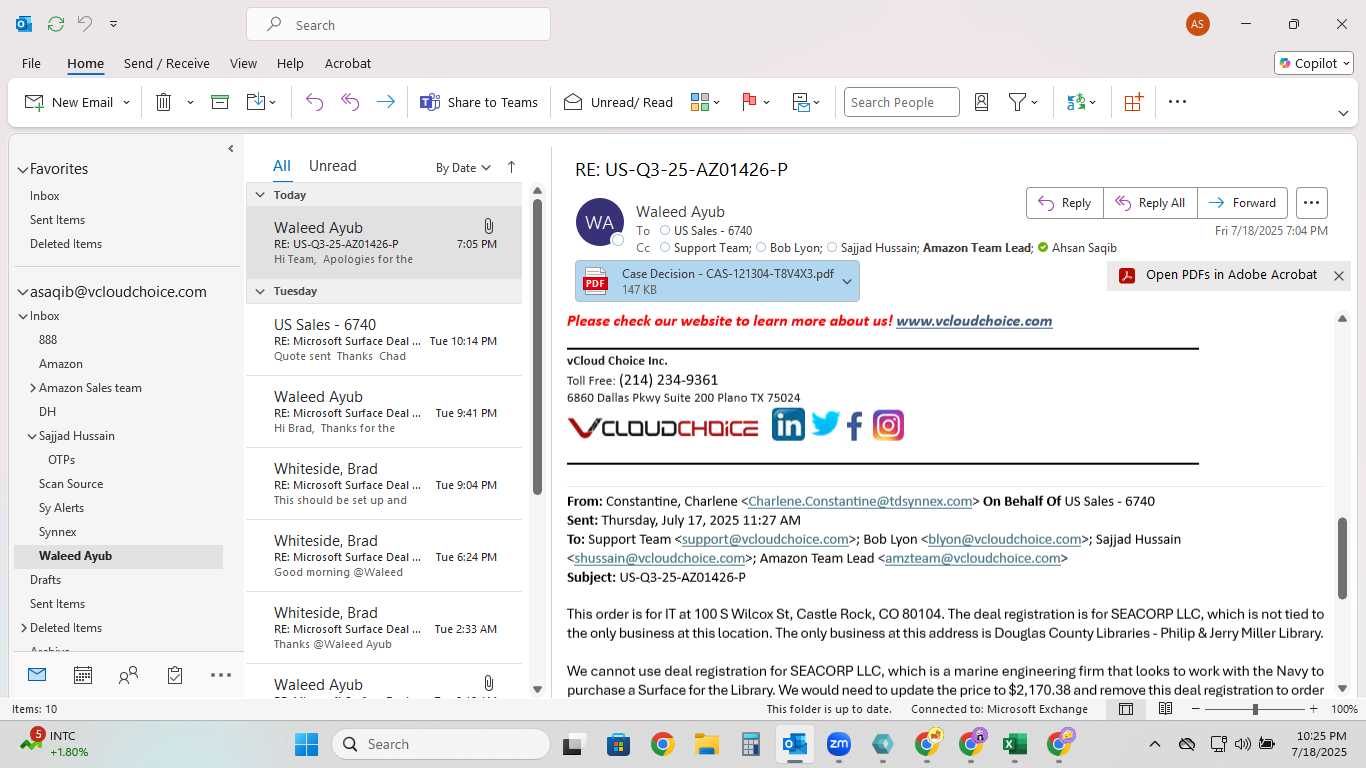
Task: Click the Search People field
Action: coord(901,102)
